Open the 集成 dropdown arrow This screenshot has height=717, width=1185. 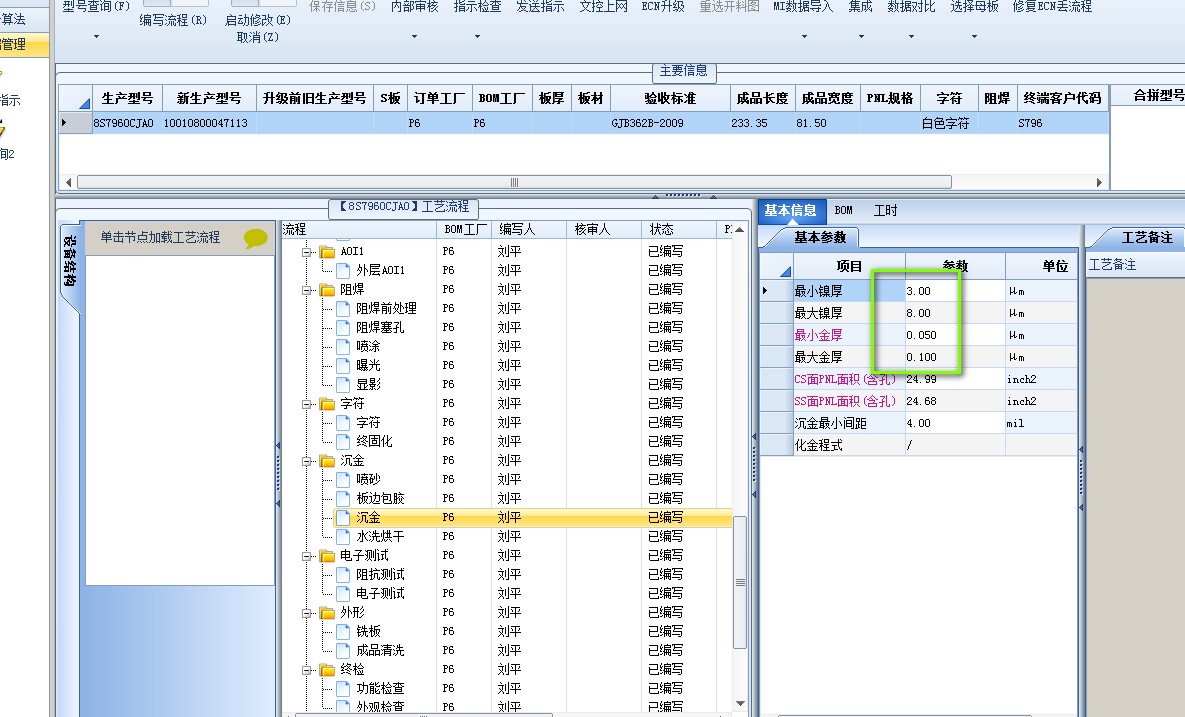coord(861,36)
